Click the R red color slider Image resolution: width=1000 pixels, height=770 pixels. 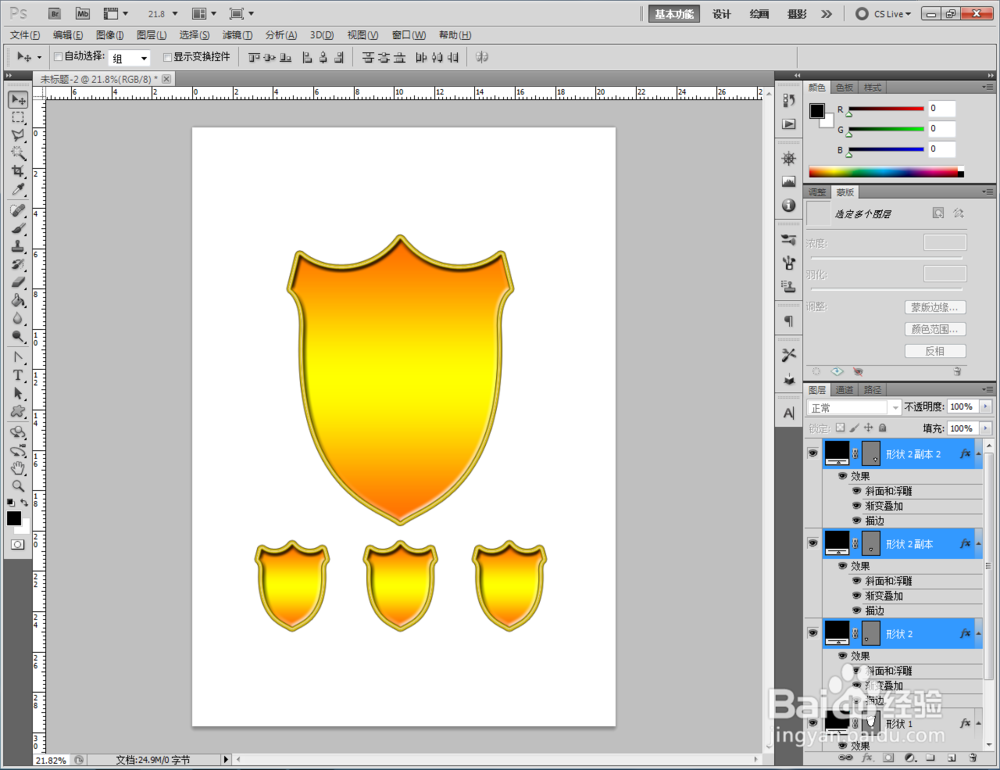tap(886, 109)
